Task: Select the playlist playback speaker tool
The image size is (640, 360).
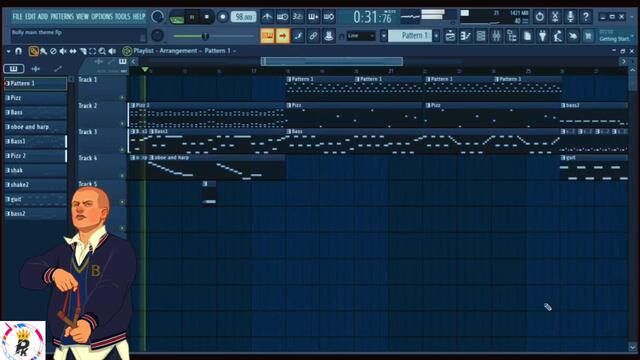Action: (x=112, y=51)
